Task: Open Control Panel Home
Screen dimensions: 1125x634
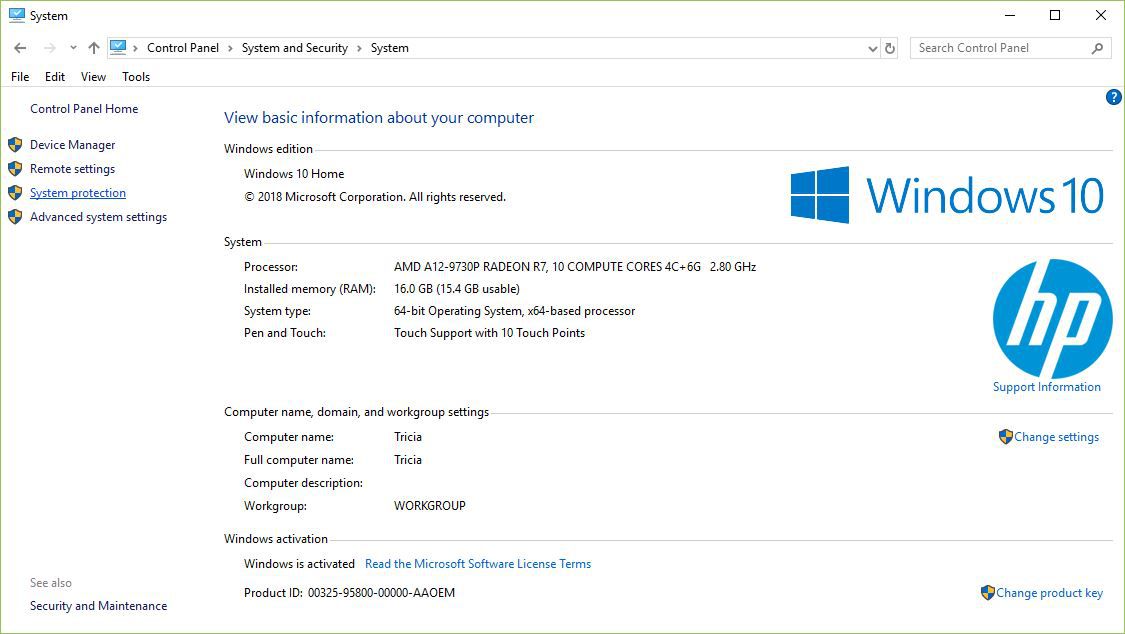Action: 84,109
